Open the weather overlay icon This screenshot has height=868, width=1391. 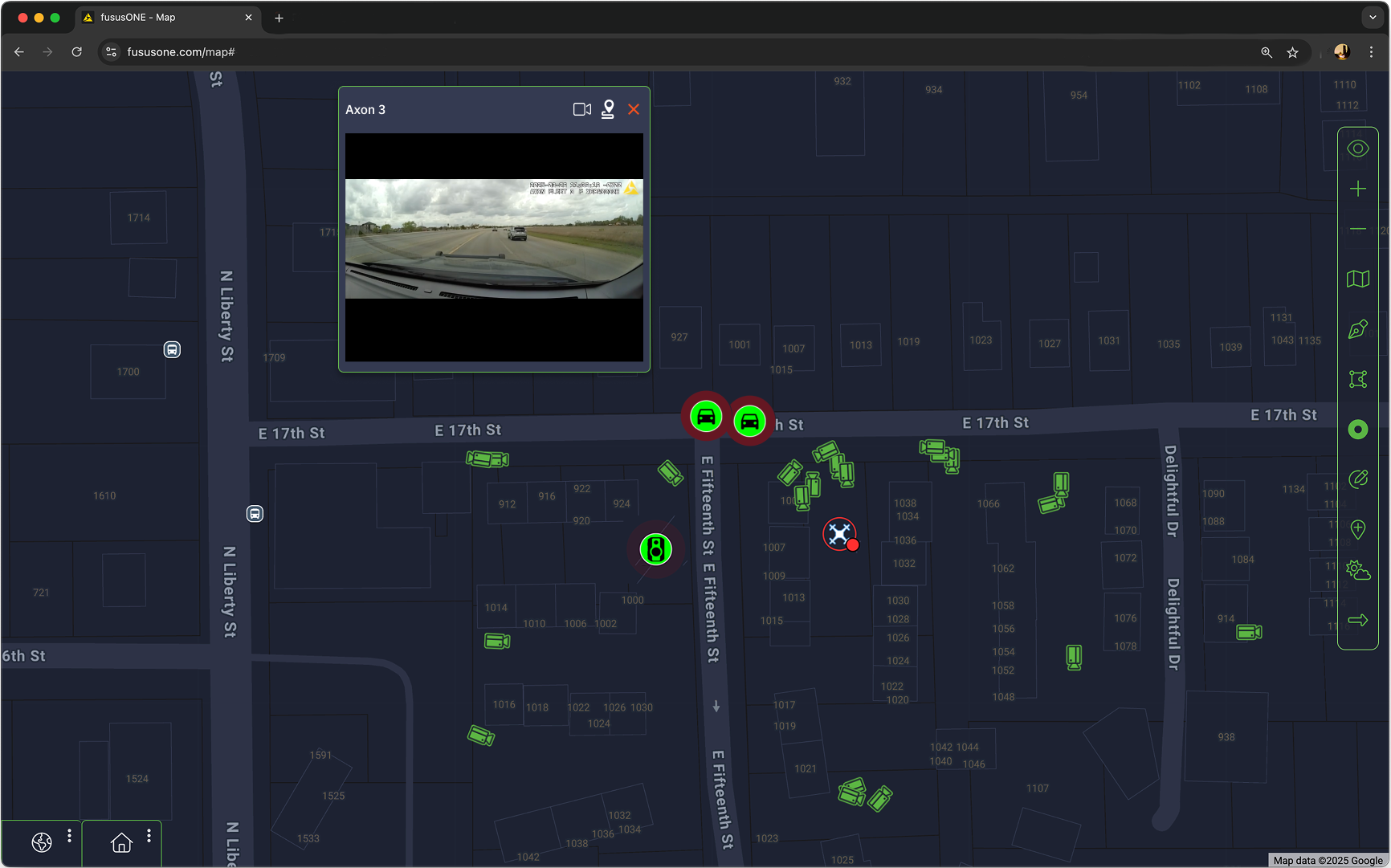(1358, 570)
